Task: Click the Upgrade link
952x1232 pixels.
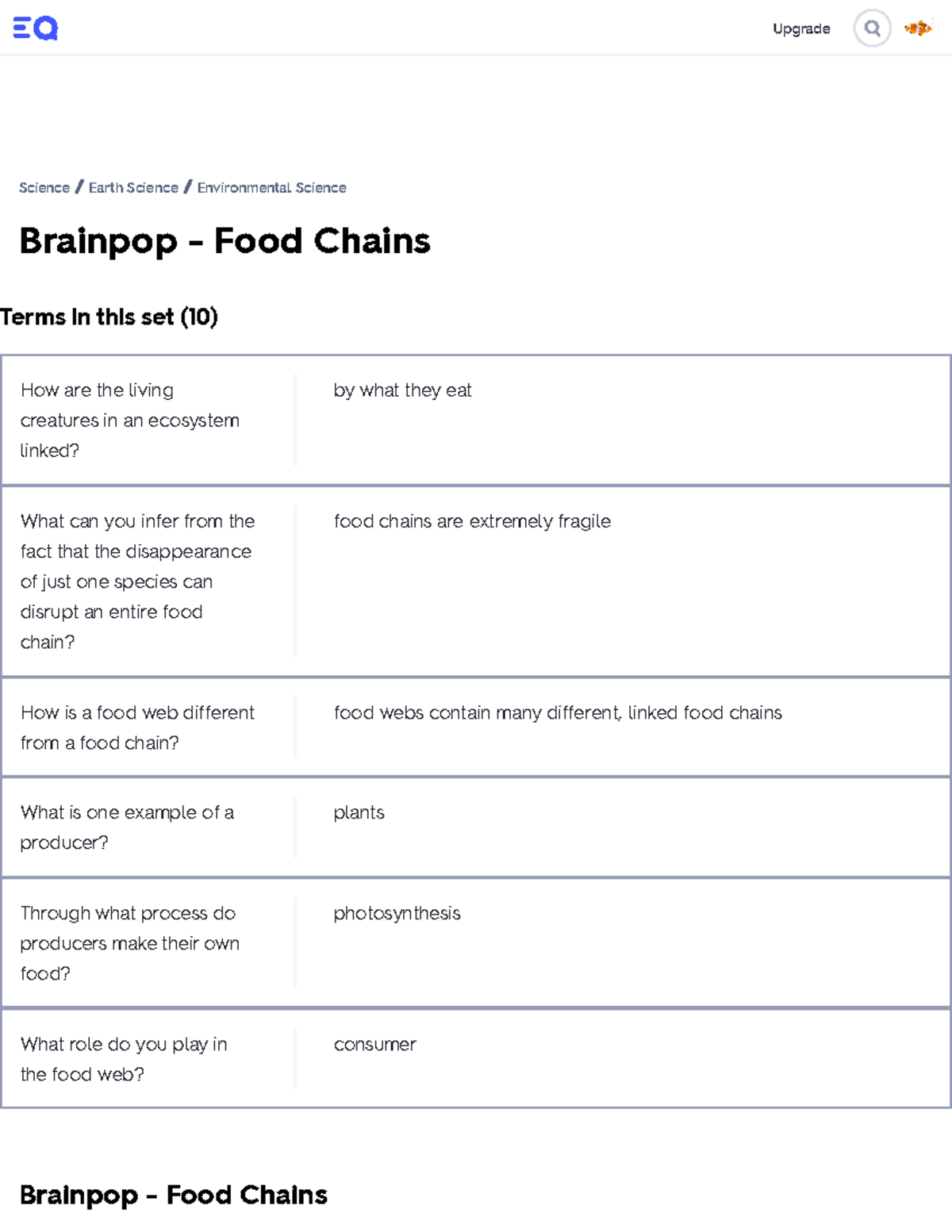Action: tap(801, 29)
